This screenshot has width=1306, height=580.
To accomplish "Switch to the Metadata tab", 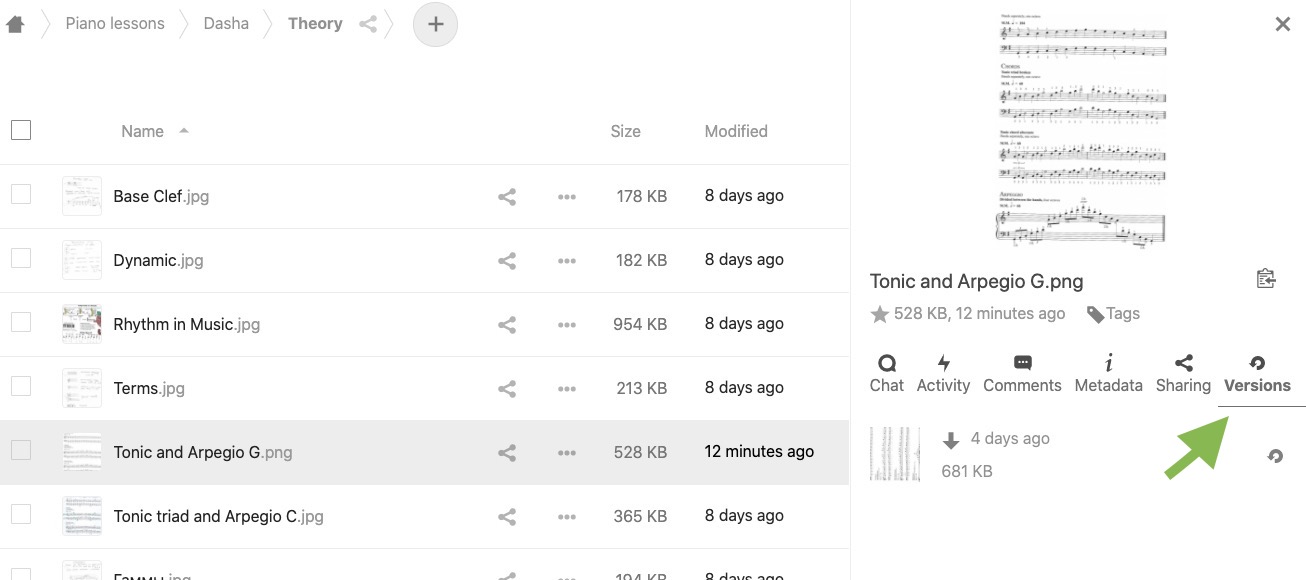I will 1108,374.
